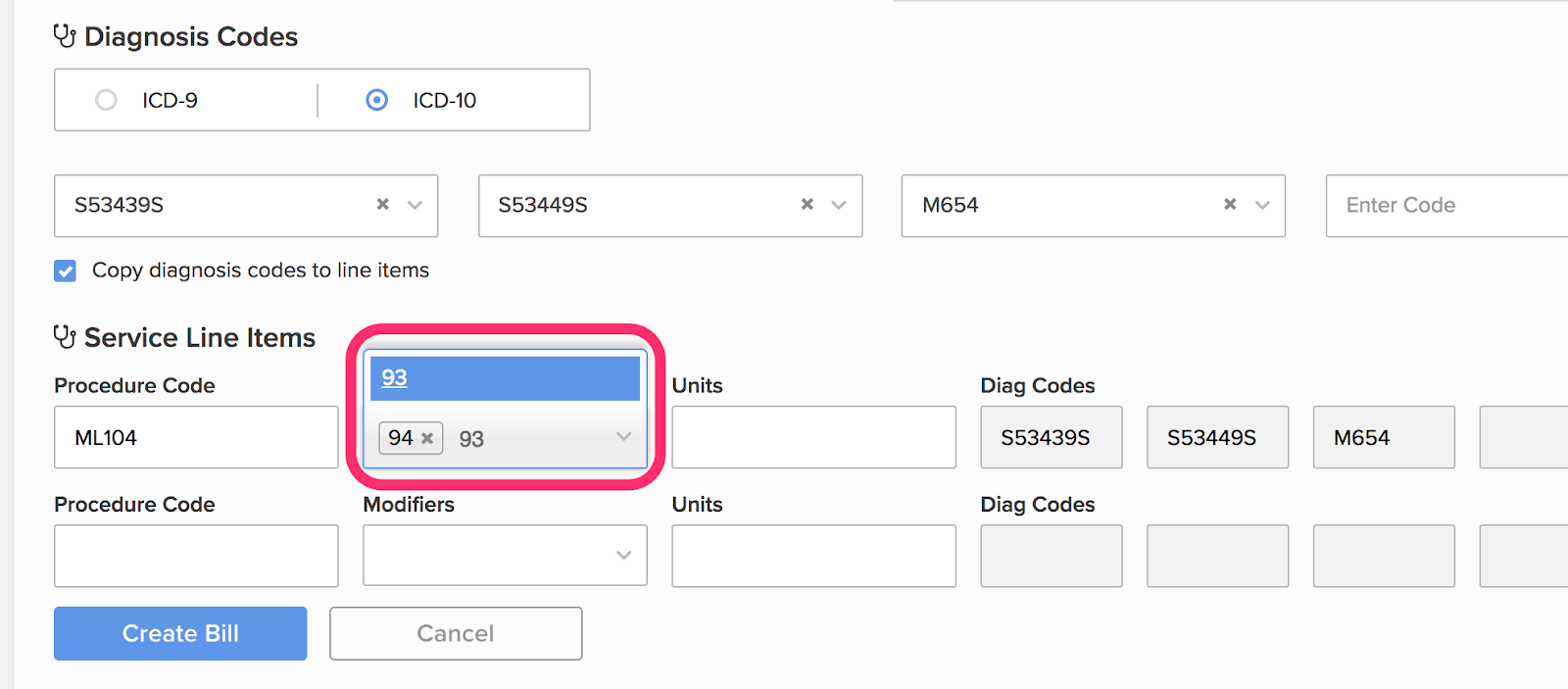Choose the highlighted 93 modifier option
Viewport: 1568px width, 689px height.
pyautogui.click(x=505, y=378)
